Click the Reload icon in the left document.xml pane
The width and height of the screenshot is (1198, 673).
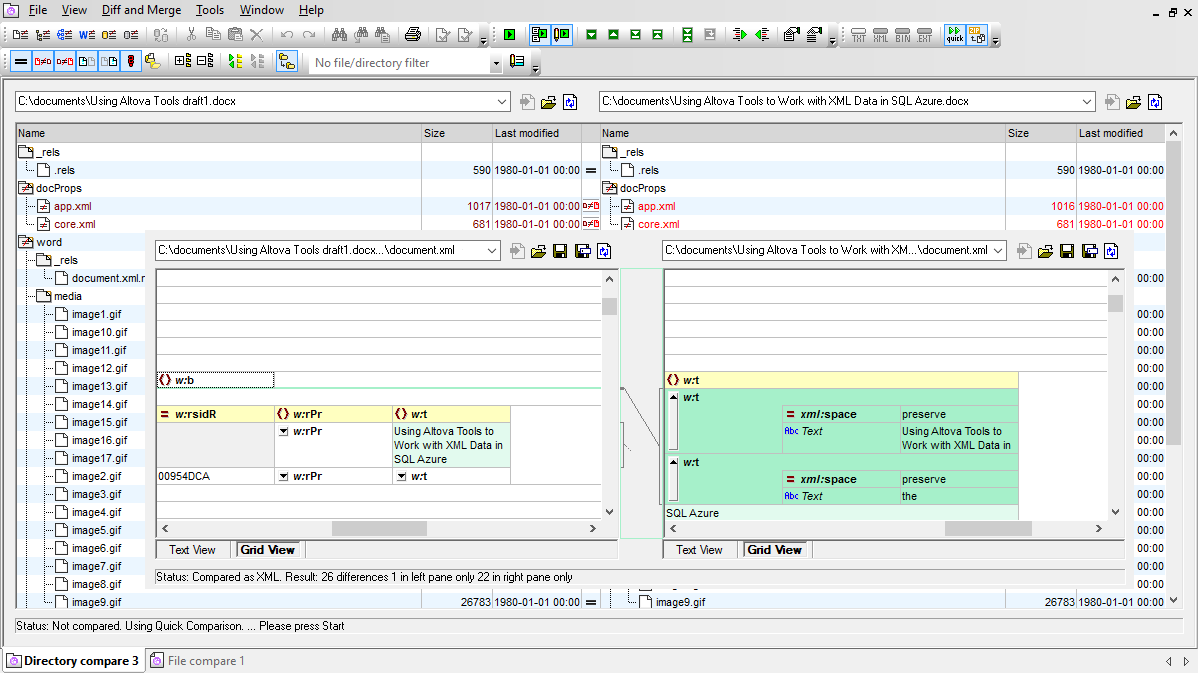pos(604,251)
